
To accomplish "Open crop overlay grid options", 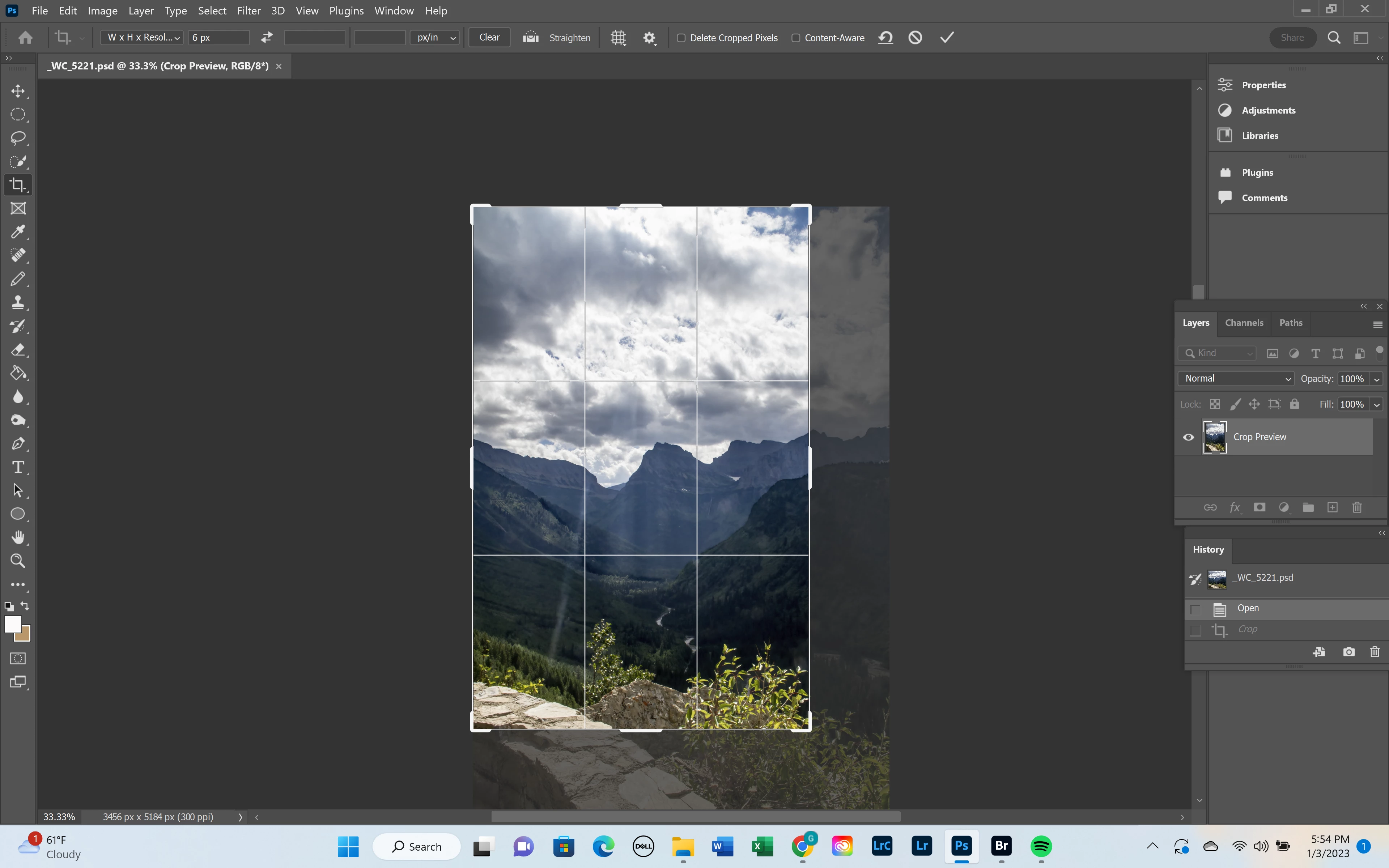I will [618, 38].
